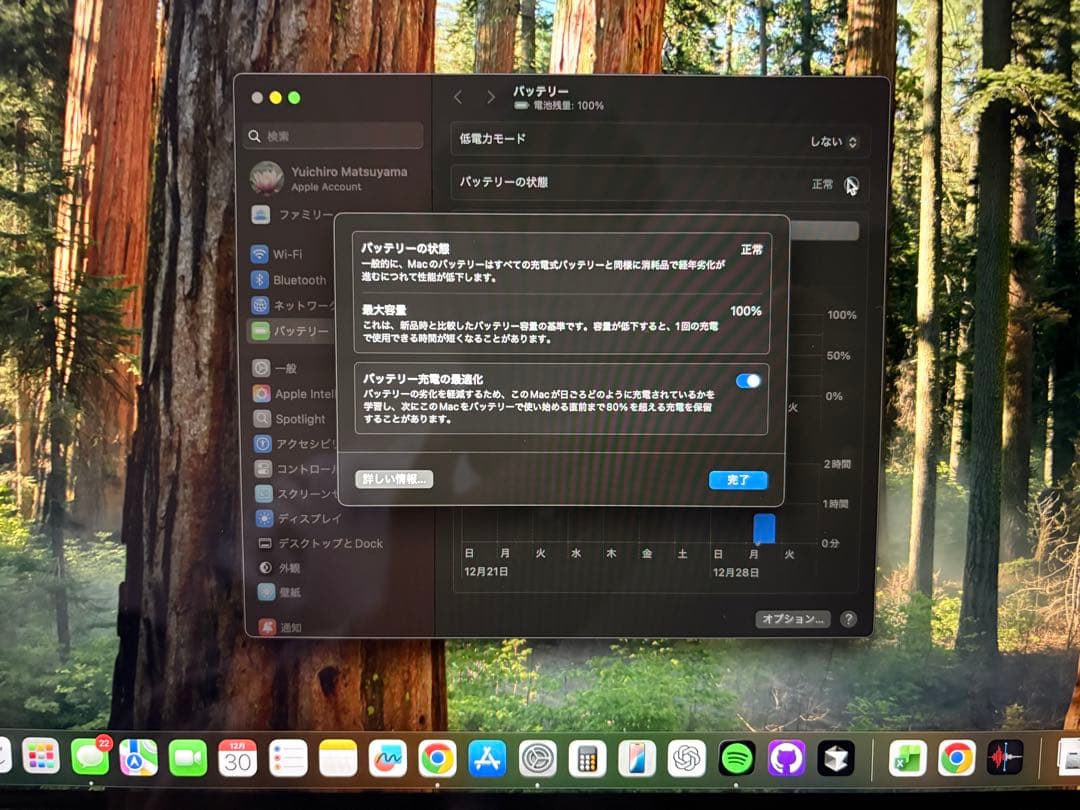Launch Spotify from the Dock
The height and width of the screenshot is (810, 1080).
[x=737, y=760]
